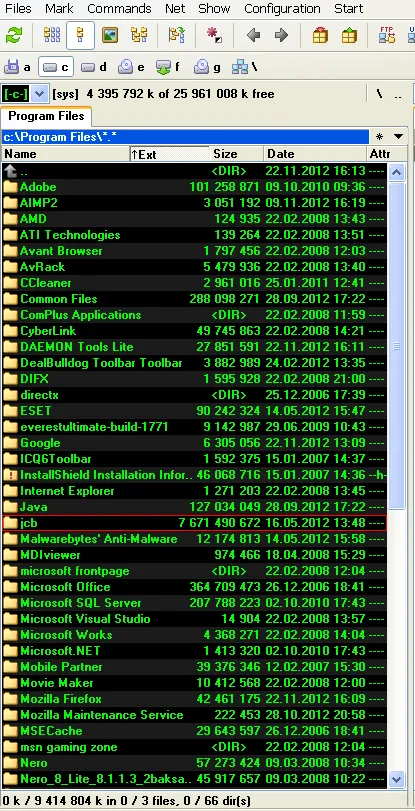Switch to CD drive g
The width and height of the screenshot is (415, 811).
coord(206,67)
